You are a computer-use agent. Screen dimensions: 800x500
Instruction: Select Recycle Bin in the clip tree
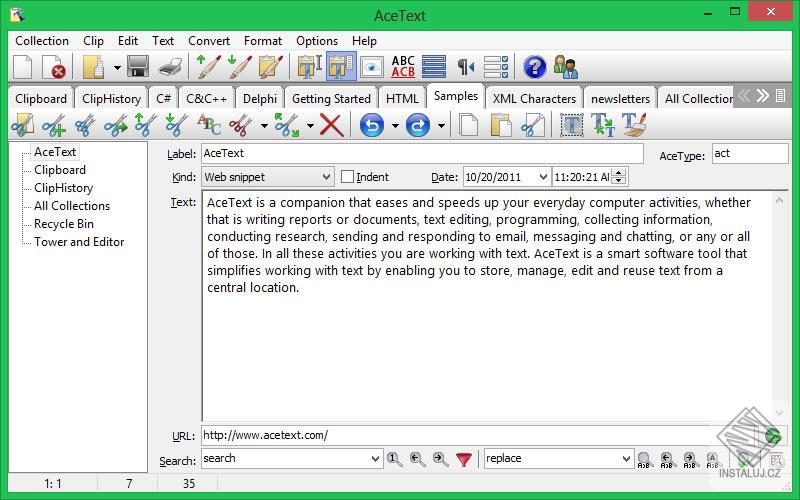coord(64,224)
